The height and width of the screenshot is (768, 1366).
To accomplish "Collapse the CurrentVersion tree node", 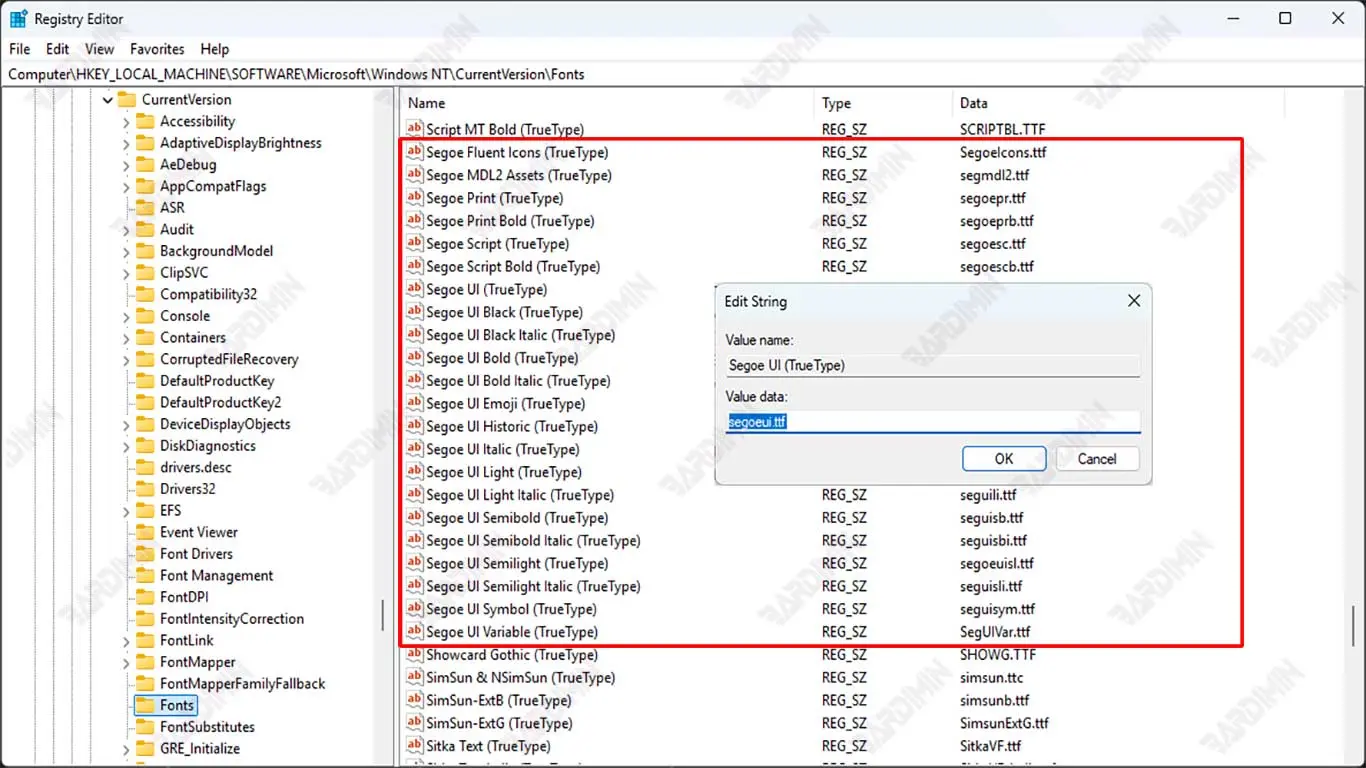I will (107, 100).
